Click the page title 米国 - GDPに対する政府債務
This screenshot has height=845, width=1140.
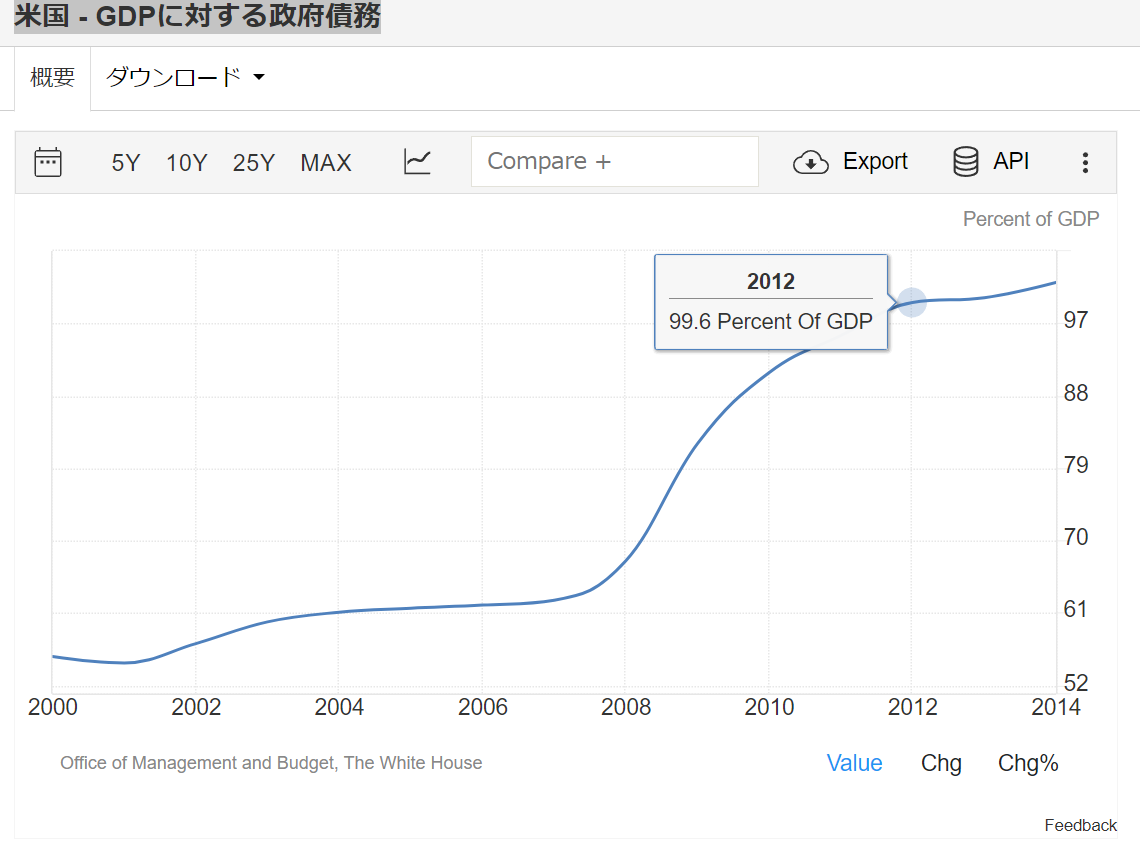pyautogui.click(x=197, y=17)
